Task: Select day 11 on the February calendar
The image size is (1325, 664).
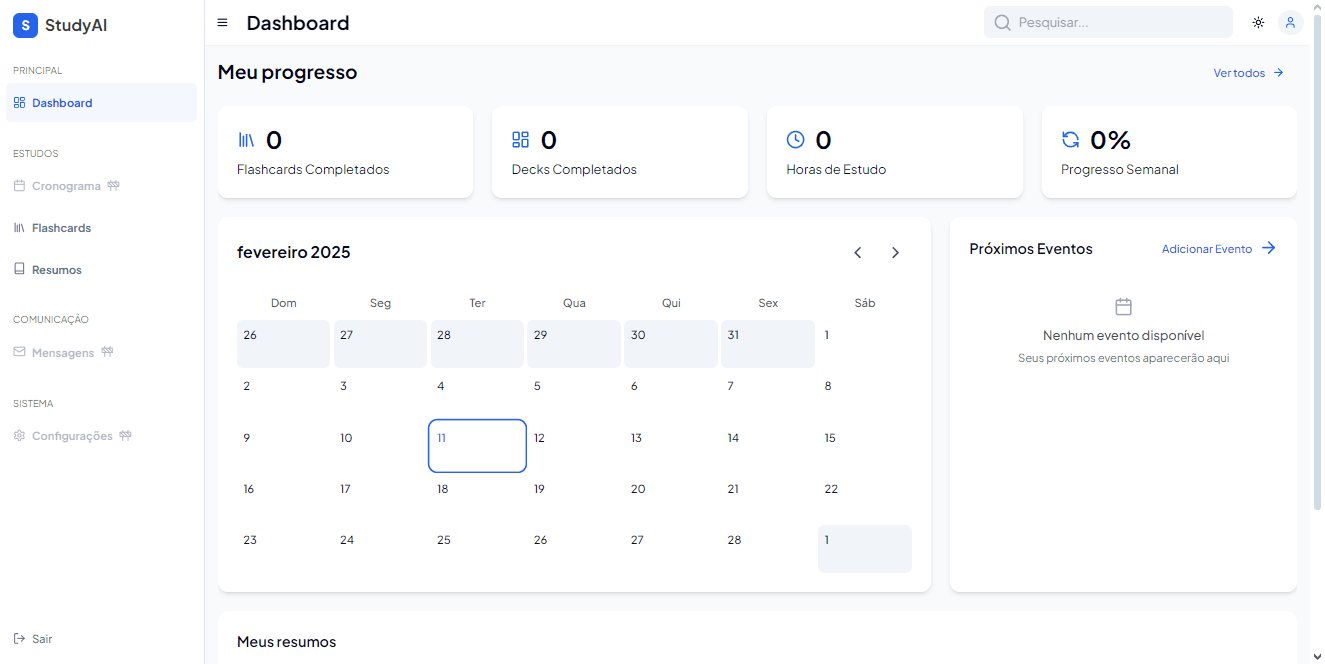Action: pos(477,445)
